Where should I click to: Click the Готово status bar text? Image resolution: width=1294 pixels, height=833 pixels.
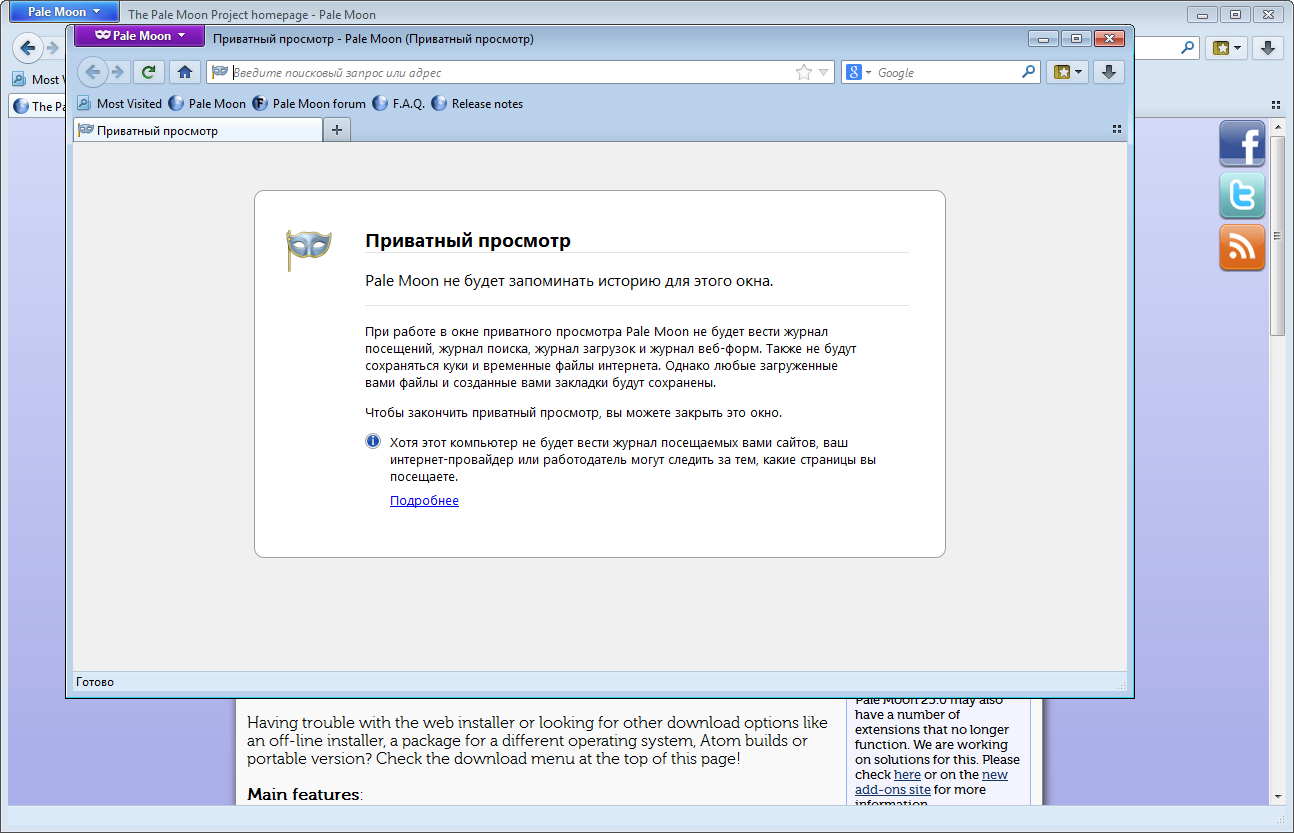pos(95,682)
